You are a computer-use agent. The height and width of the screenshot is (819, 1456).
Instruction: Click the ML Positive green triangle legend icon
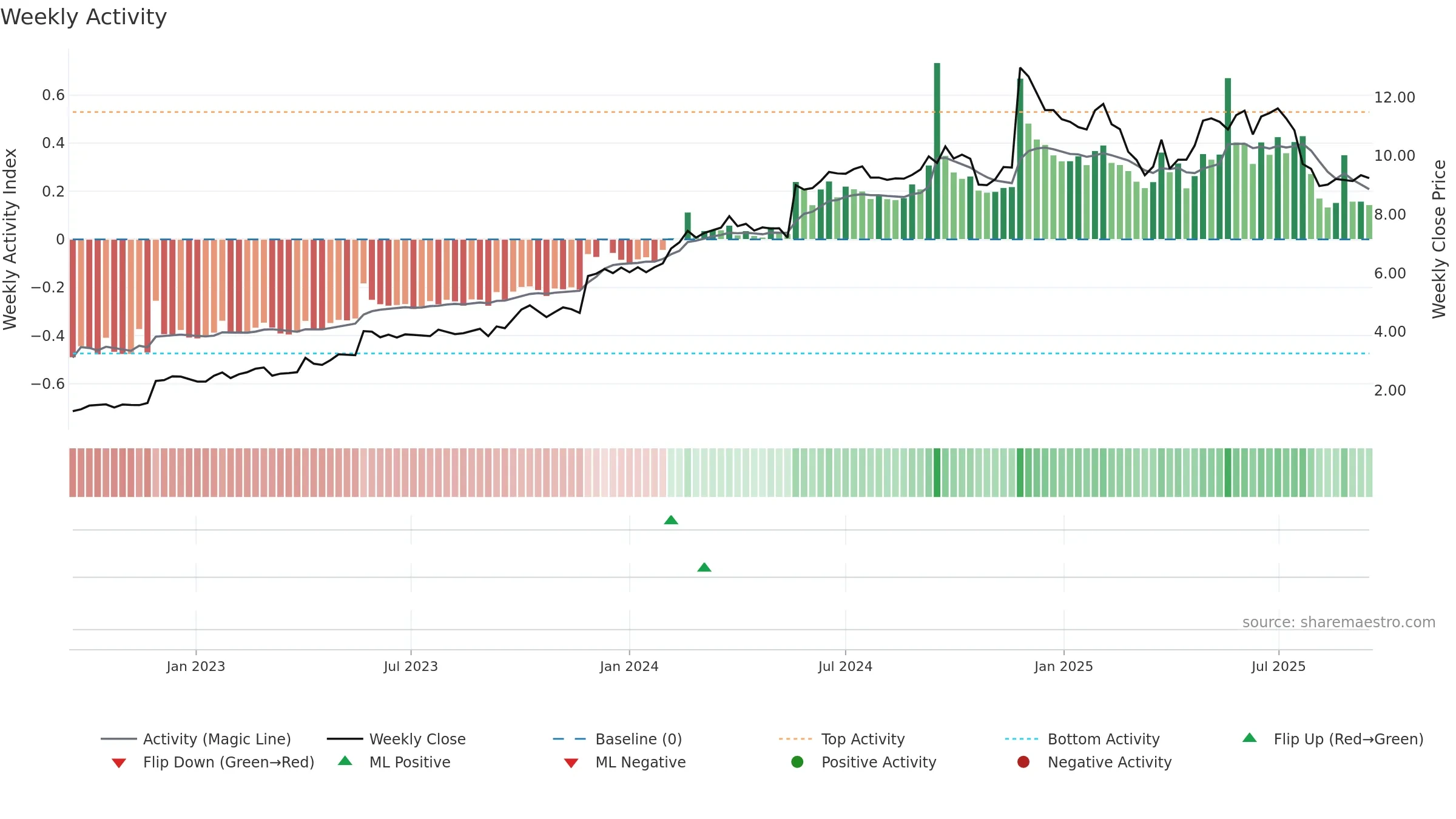point(345,761)
